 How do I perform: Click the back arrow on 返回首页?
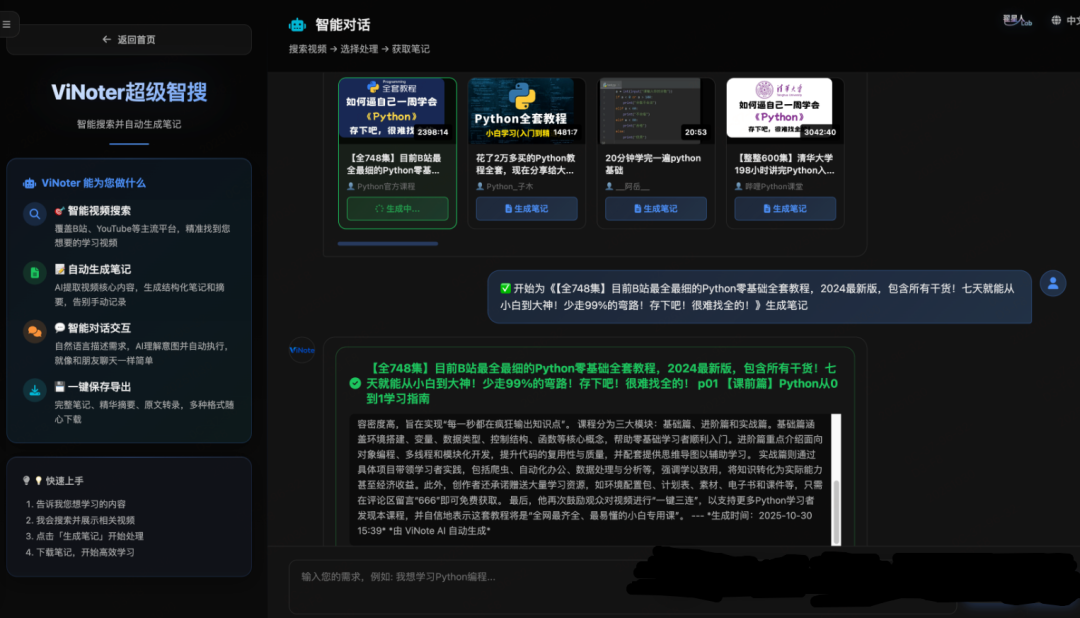click(107, 38)
